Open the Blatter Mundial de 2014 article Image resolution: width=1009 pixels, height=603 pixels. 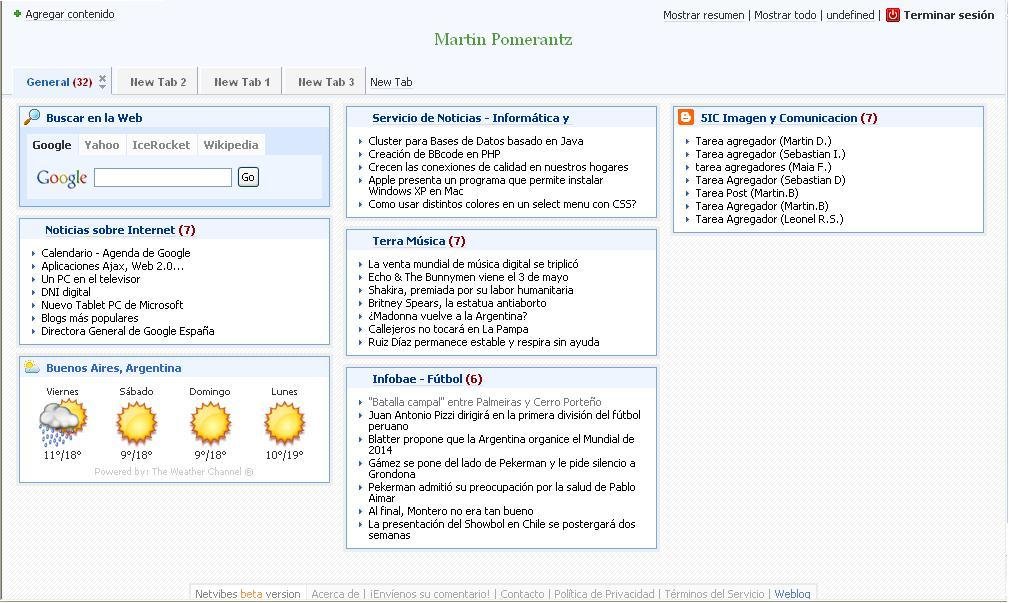point(501,444)
